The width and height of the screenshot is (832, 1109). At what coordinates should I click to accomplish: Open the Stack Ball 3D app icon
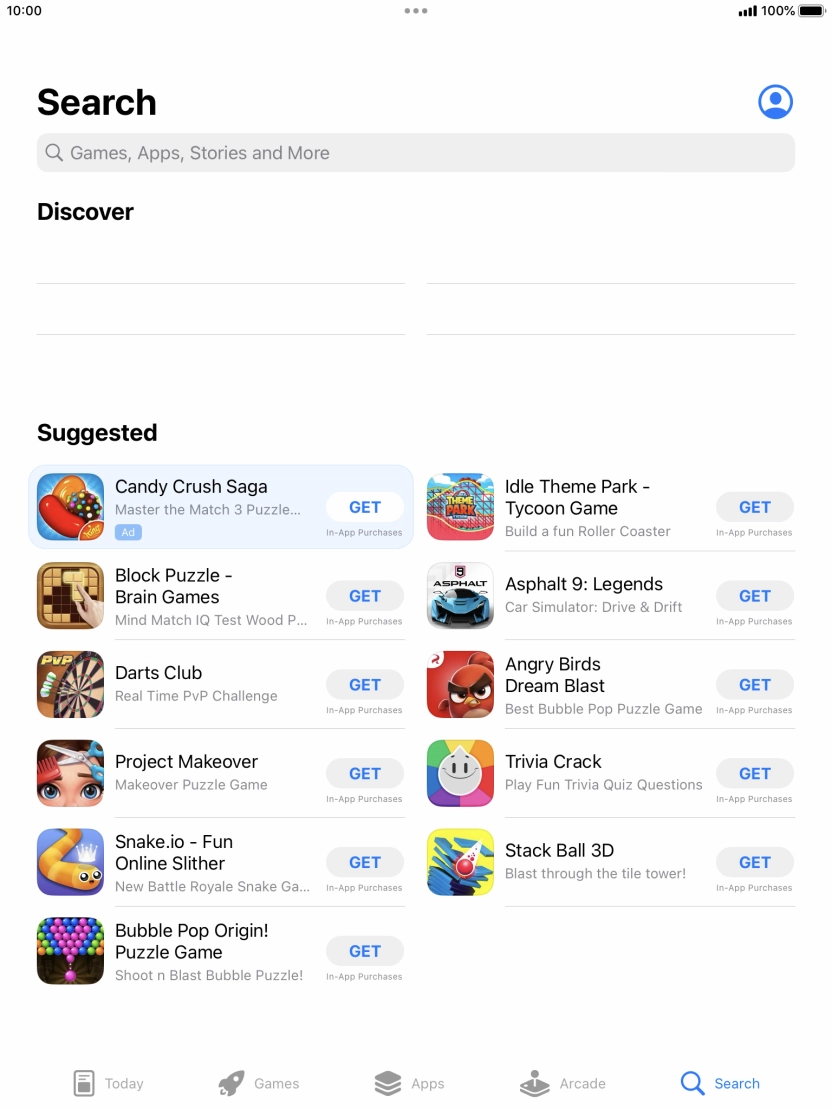[x=460, y=862]
